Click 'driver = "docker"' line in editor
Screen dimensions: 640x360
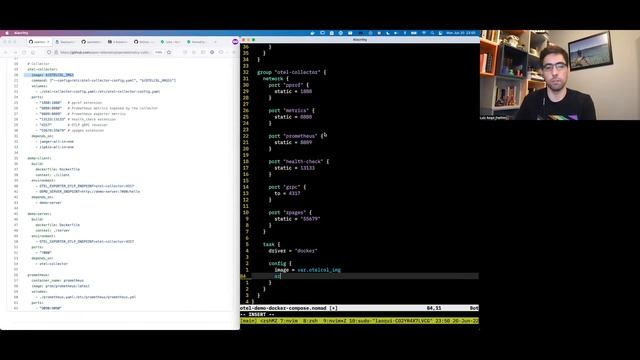[293, 251]
